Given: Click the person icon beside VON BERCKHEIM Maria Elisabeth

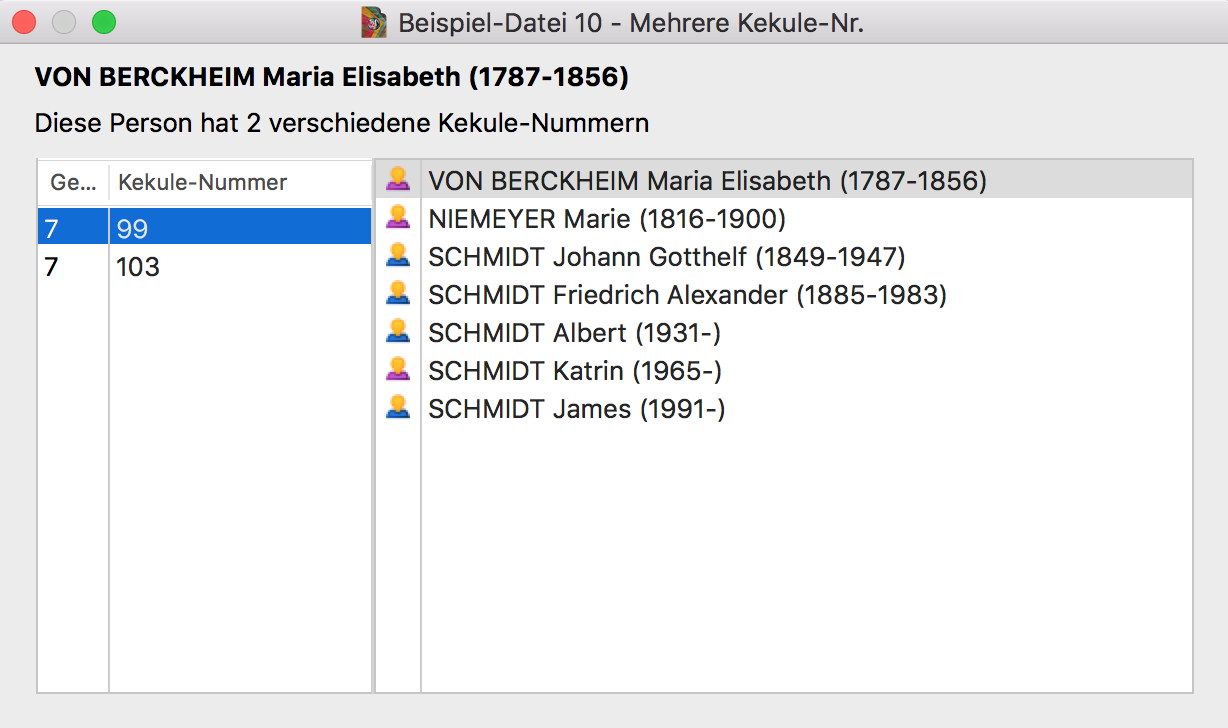Looking at the screenshot, I should (398, 180).
